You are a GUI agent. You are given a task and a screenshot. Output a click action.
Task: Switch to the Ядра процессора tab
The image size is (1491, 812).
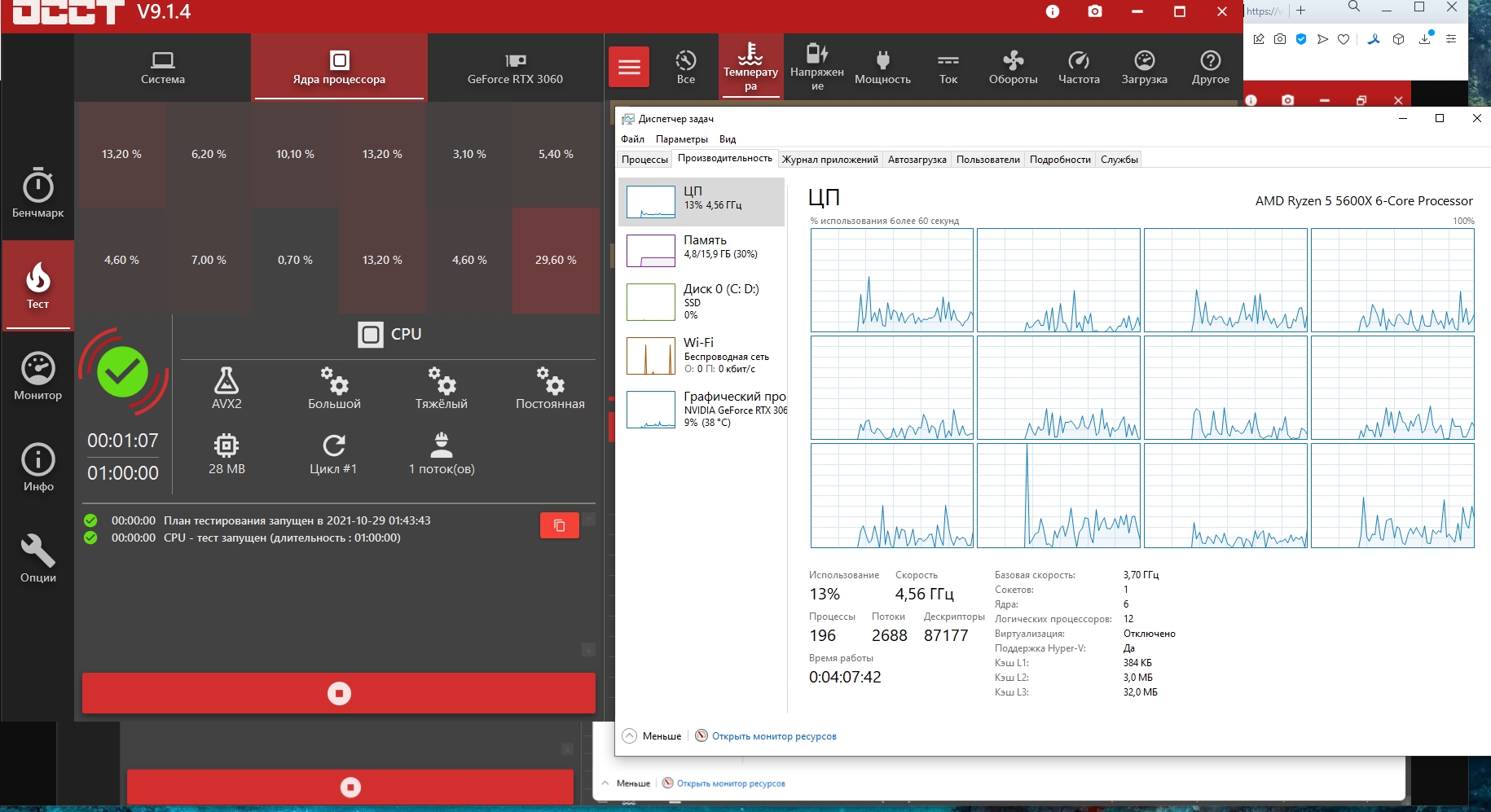[x=339, y=68]
